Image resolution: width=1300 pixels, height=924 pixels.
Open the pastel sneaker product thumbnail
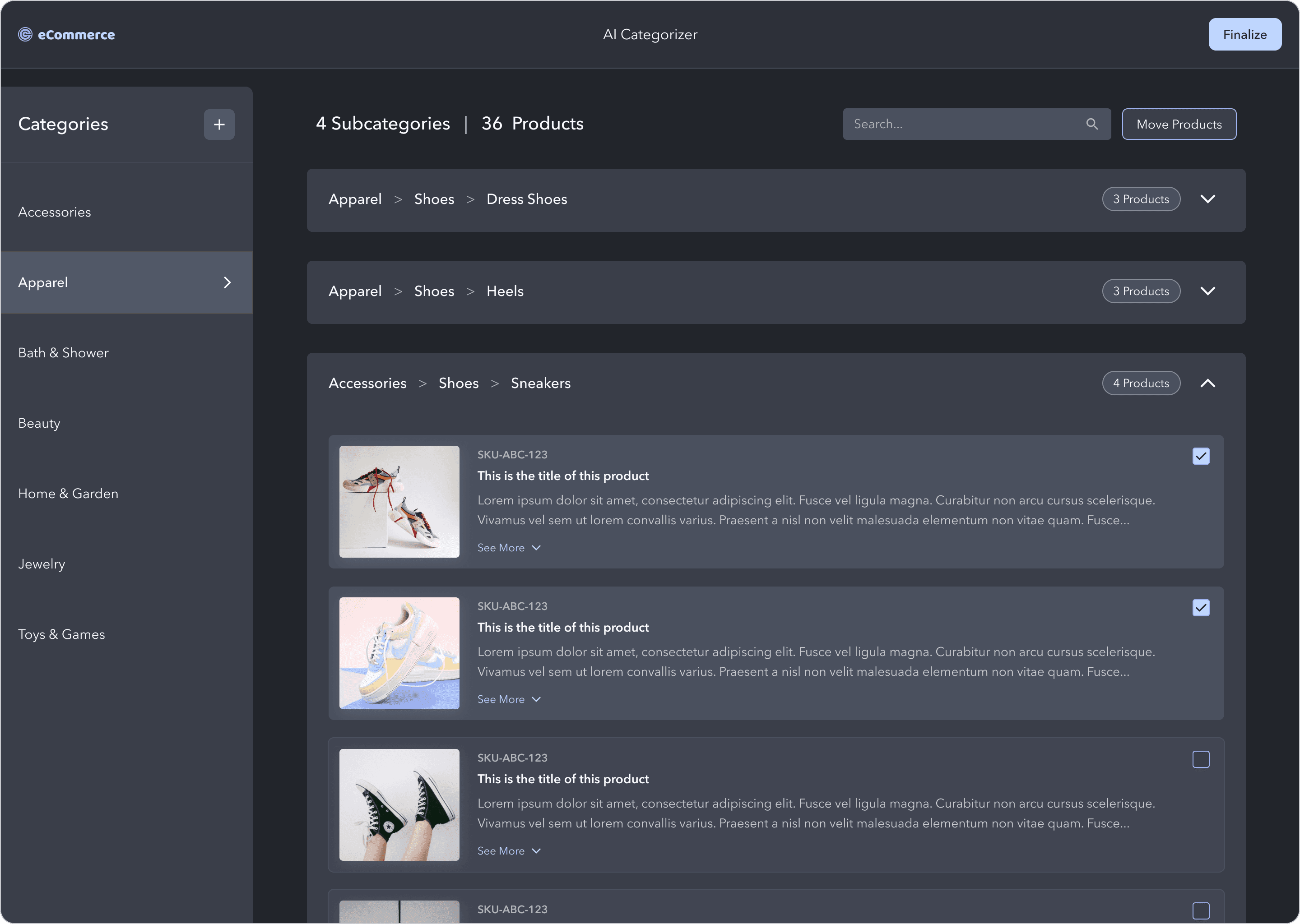point(399,652)
